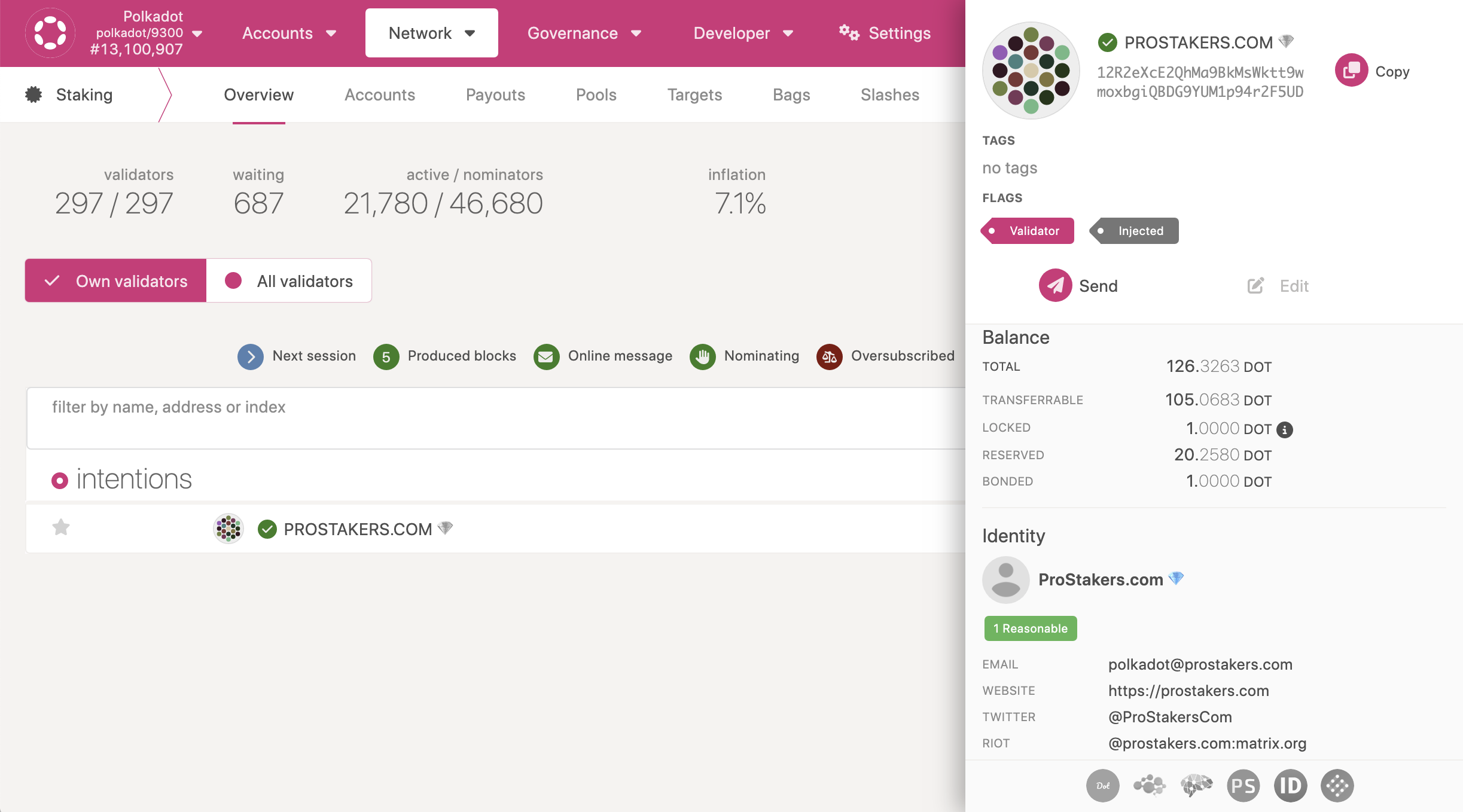Open the Polkascan molecule explorer icon
The height and width of the screenshot is (812, 1463).
(1150, 786)
